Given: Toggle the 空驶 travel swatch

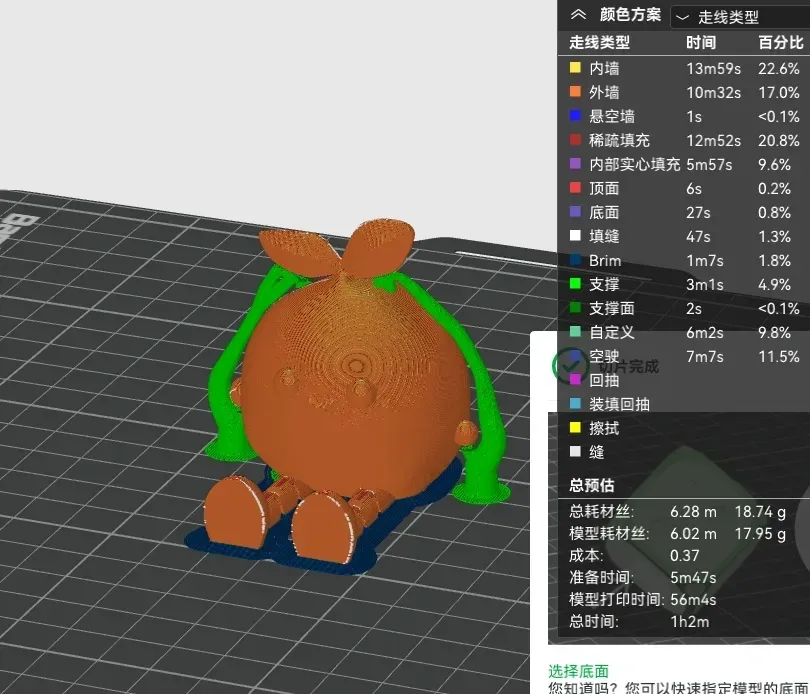Looking at the screenshot, I should coord(575,356).
